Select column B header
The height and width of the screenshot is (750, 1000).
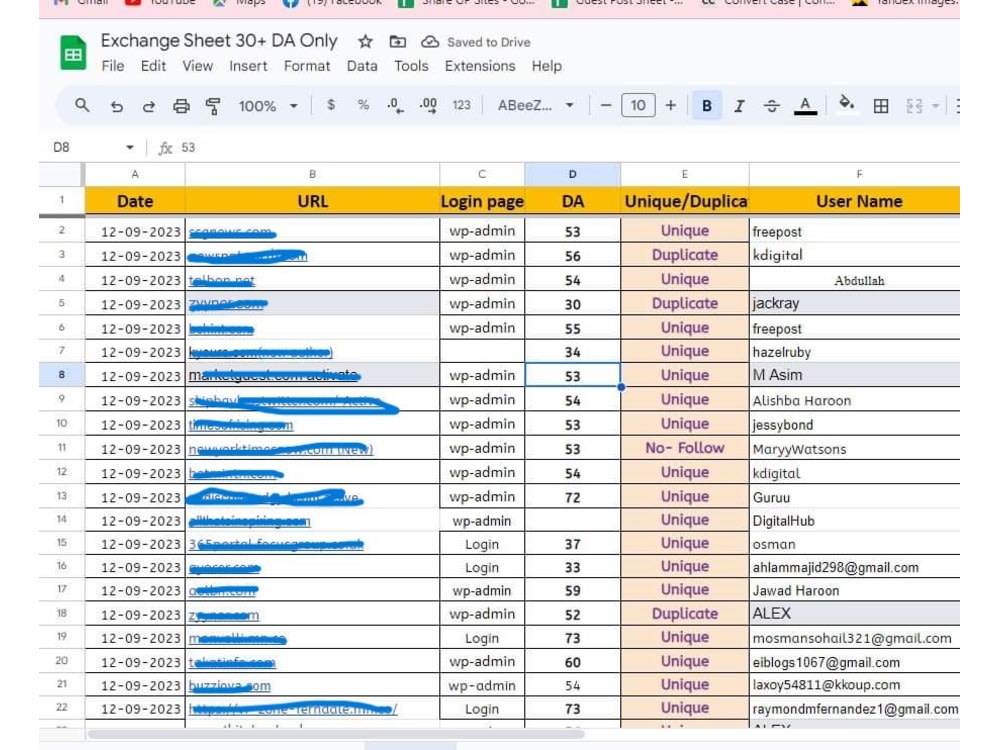coord(312,174)
